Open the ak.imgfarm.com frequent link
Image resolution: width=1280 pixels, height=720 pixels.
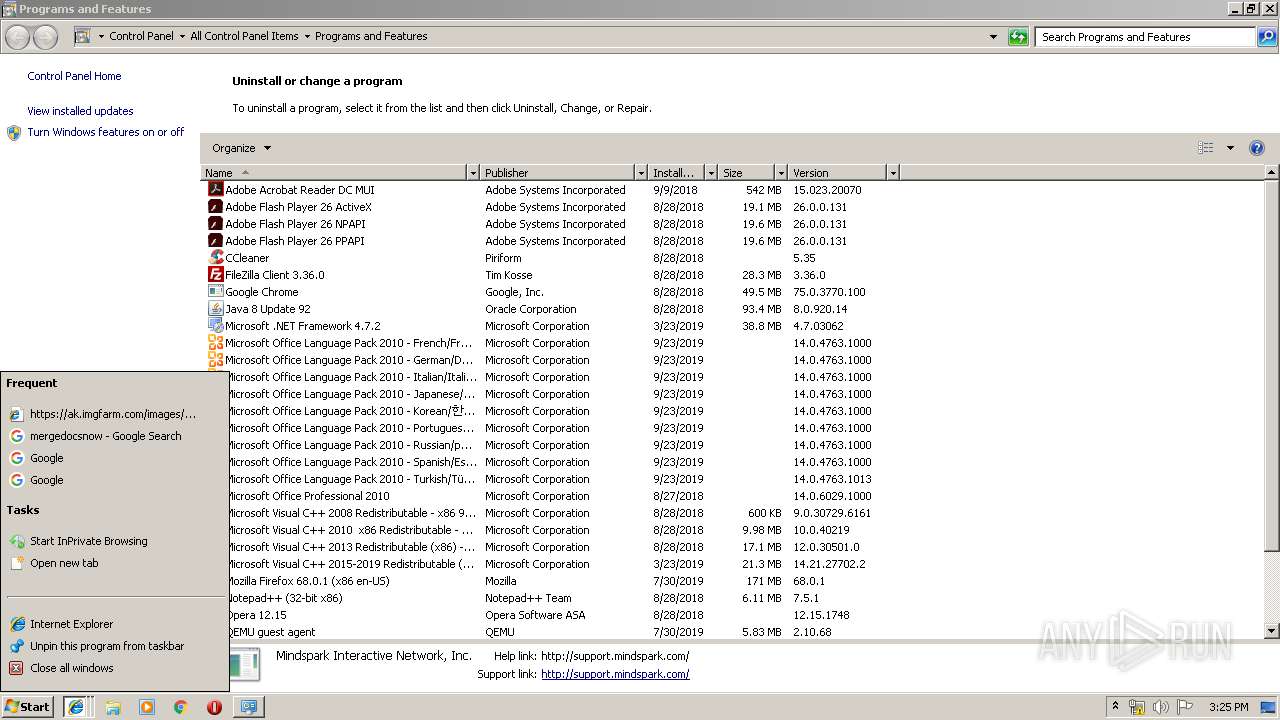pos(112,414)
